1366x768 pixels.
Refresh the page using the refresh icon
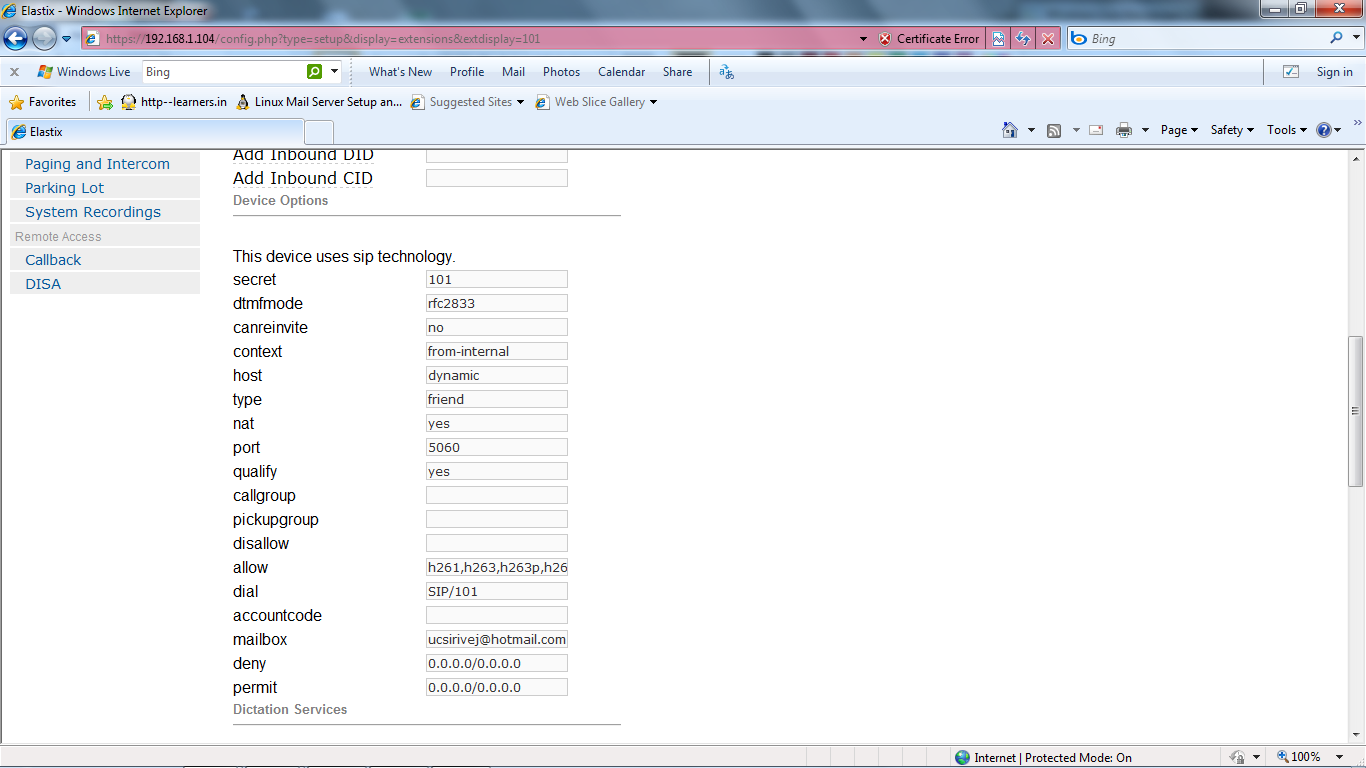1023,39
